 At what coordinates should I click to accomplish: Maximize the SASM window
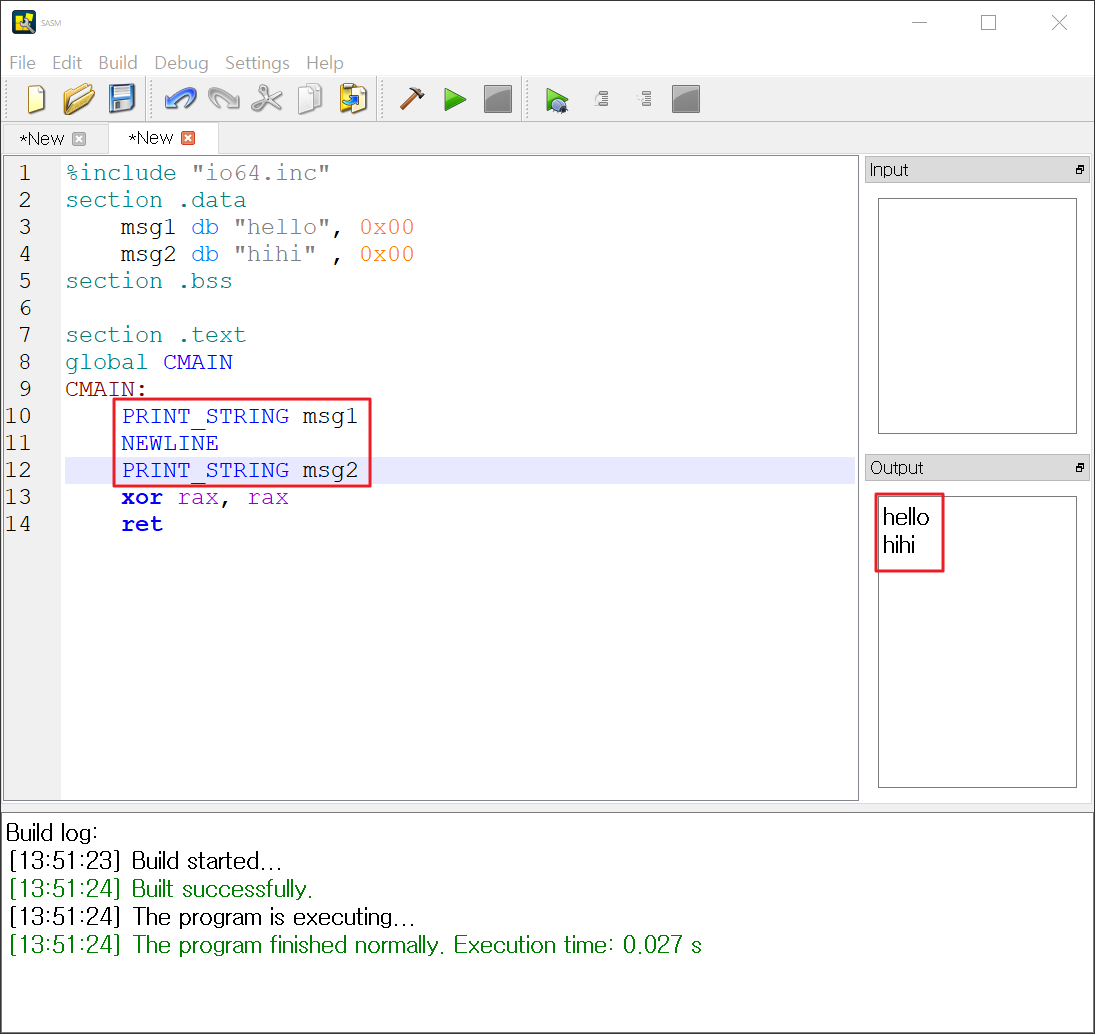[988, 23]
